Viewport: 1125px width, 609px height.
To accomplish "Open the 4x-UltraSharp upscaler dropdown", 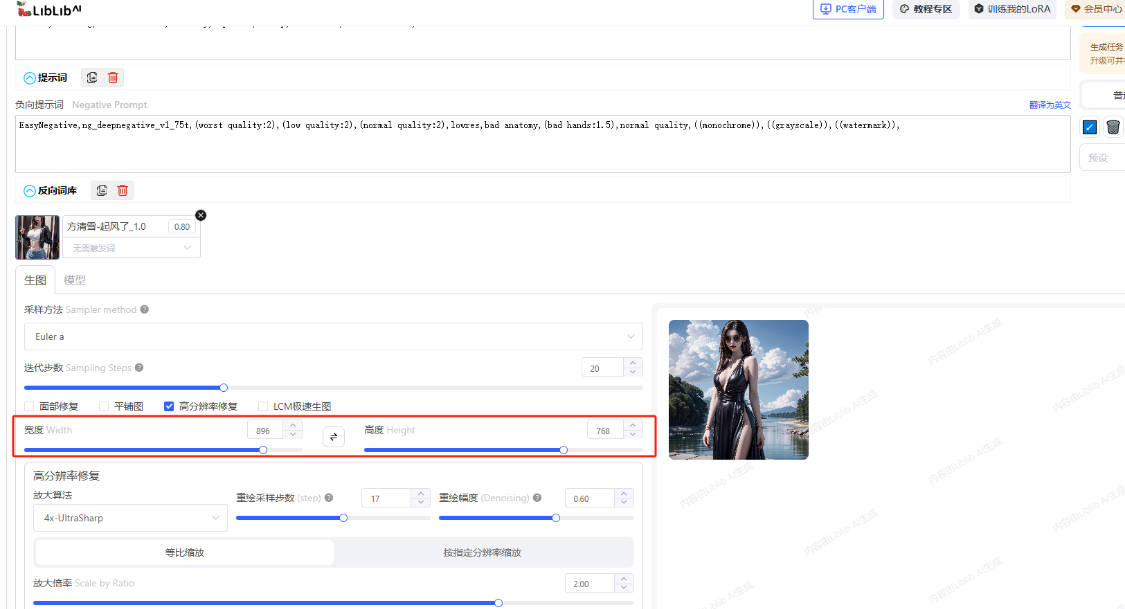I will tap(130, 518).
